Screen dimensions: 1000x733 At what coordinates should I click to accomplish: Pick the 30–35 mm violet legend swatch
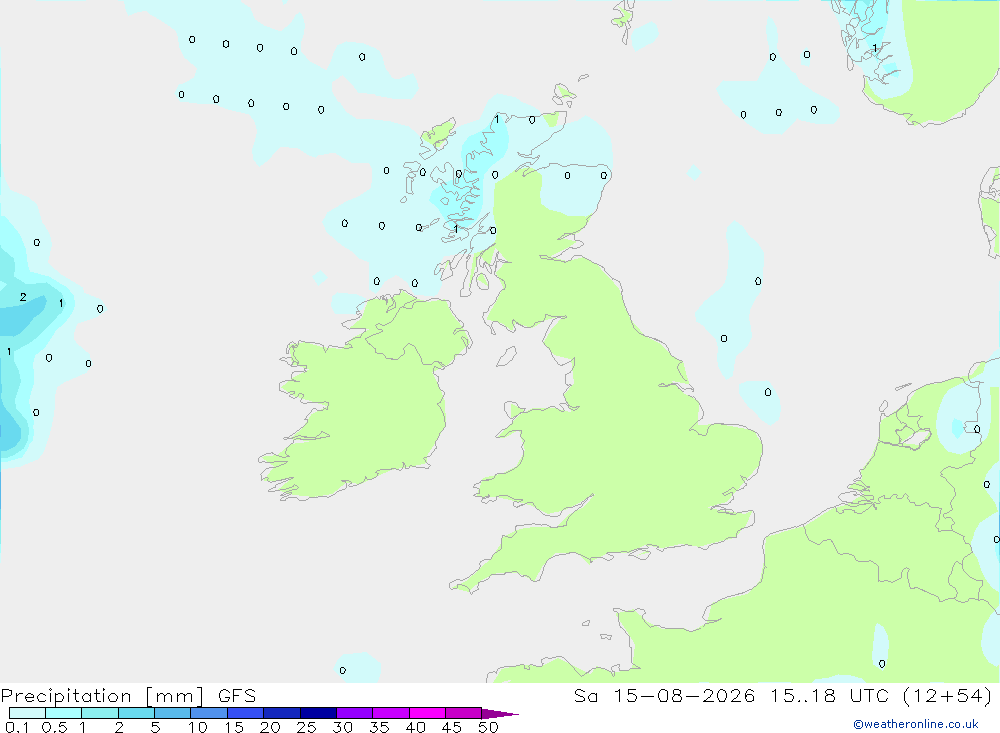(355, 713)
